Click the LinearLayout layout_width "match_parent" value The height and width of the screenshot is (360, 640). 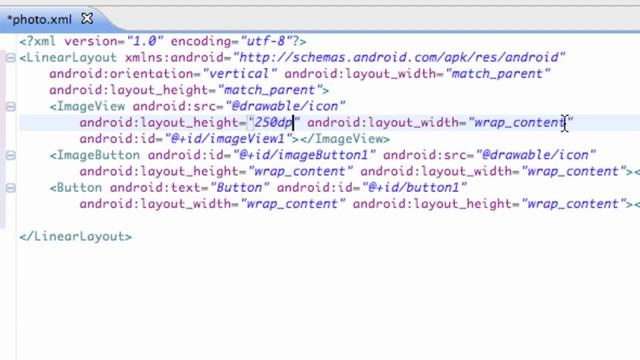point(498,74)
